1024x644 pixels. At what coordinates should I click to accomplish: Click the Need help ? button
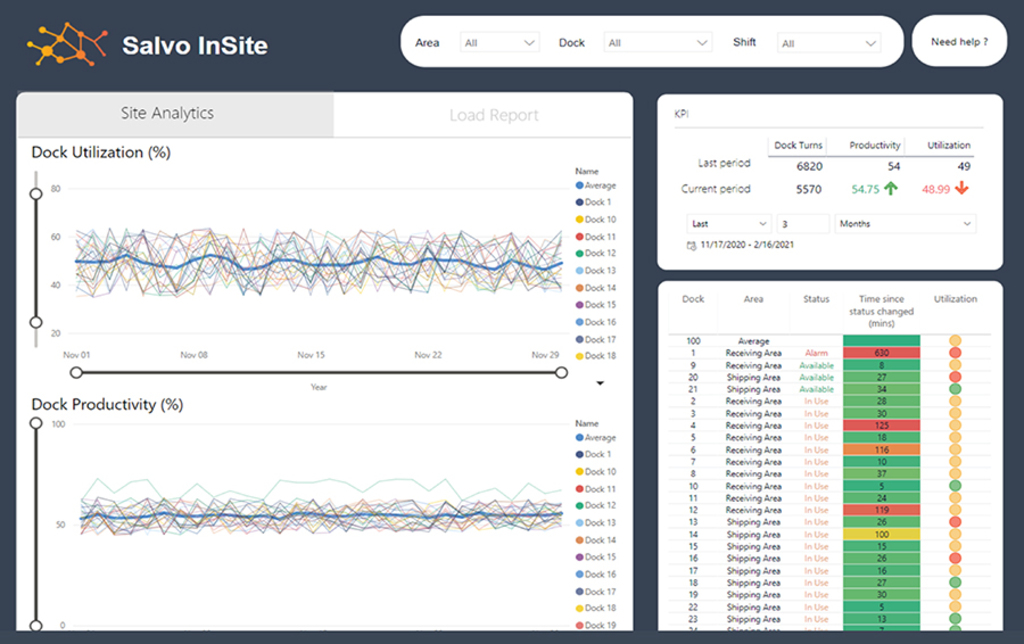click(x=959, y=42)
